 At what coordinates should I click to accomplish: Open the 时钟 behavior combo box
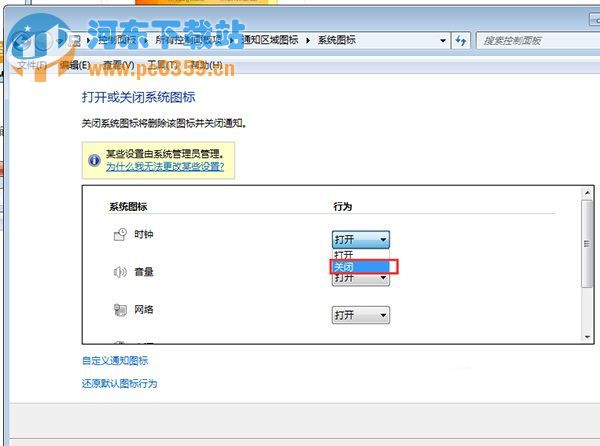(360, 240)
